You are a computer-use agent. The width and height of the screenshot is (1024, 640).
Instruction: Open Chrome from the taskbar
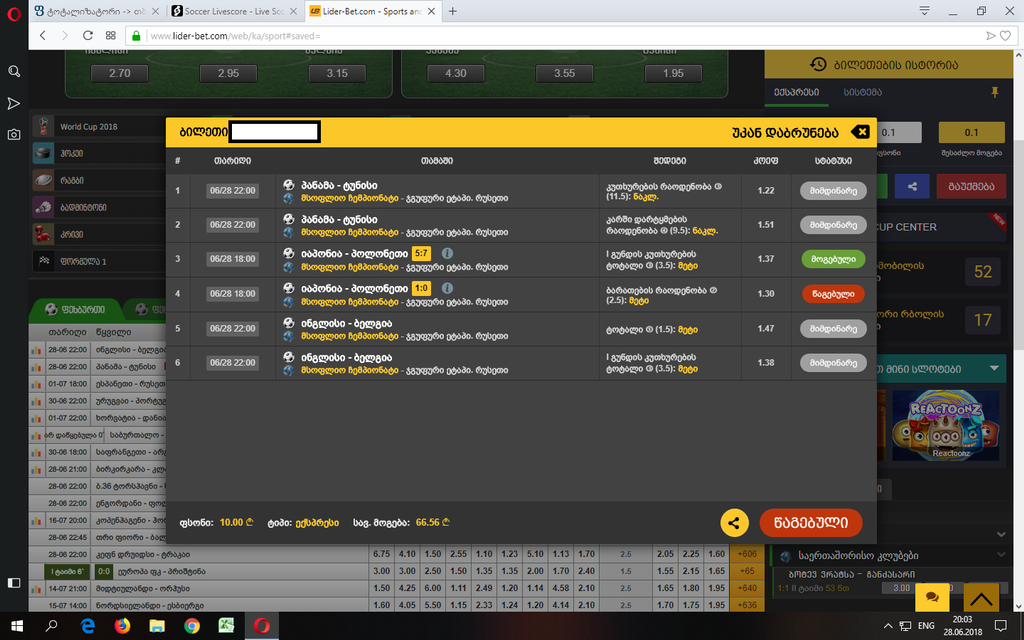pos(191,626)
